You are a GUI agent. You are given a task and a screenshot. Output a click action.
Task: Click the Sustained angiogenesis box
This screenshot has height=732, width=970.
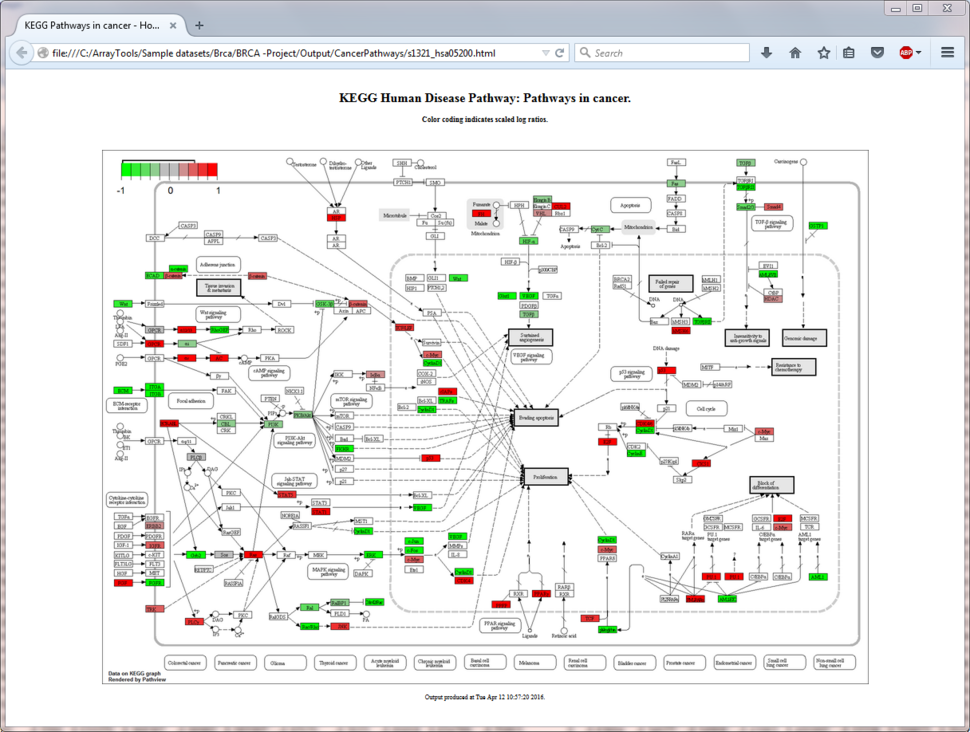[x=530, y=337]
